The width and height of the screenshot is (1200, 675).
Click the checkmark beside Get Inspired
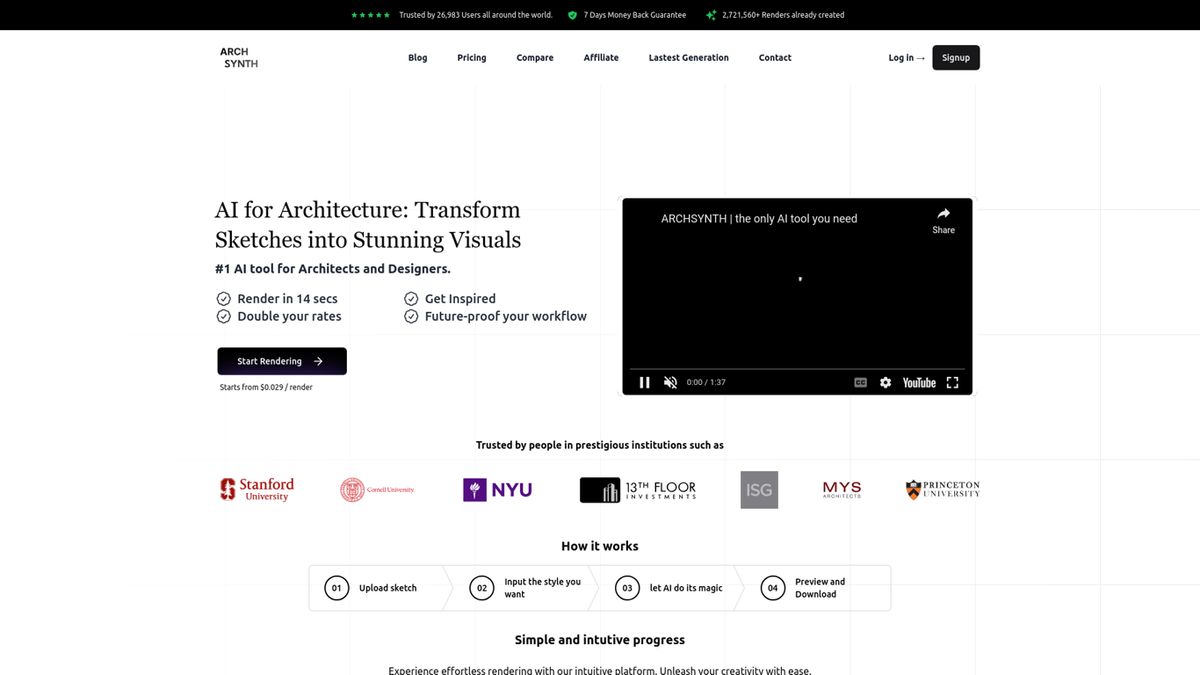tap(411, 298)
